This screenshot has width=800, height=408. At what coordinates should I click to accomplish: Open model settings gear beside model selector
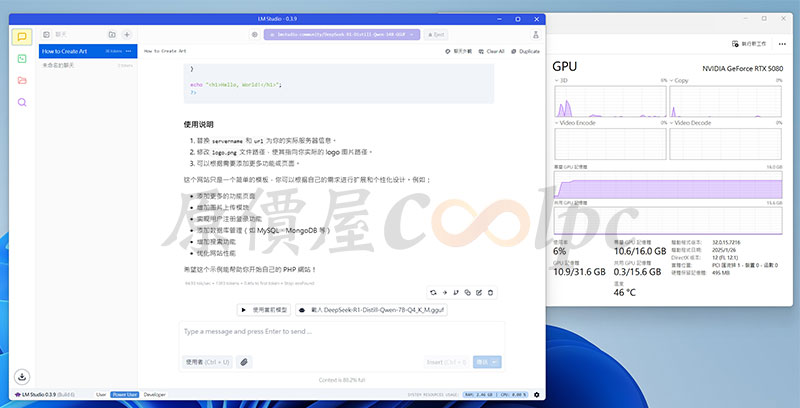(x=255, y=35)
